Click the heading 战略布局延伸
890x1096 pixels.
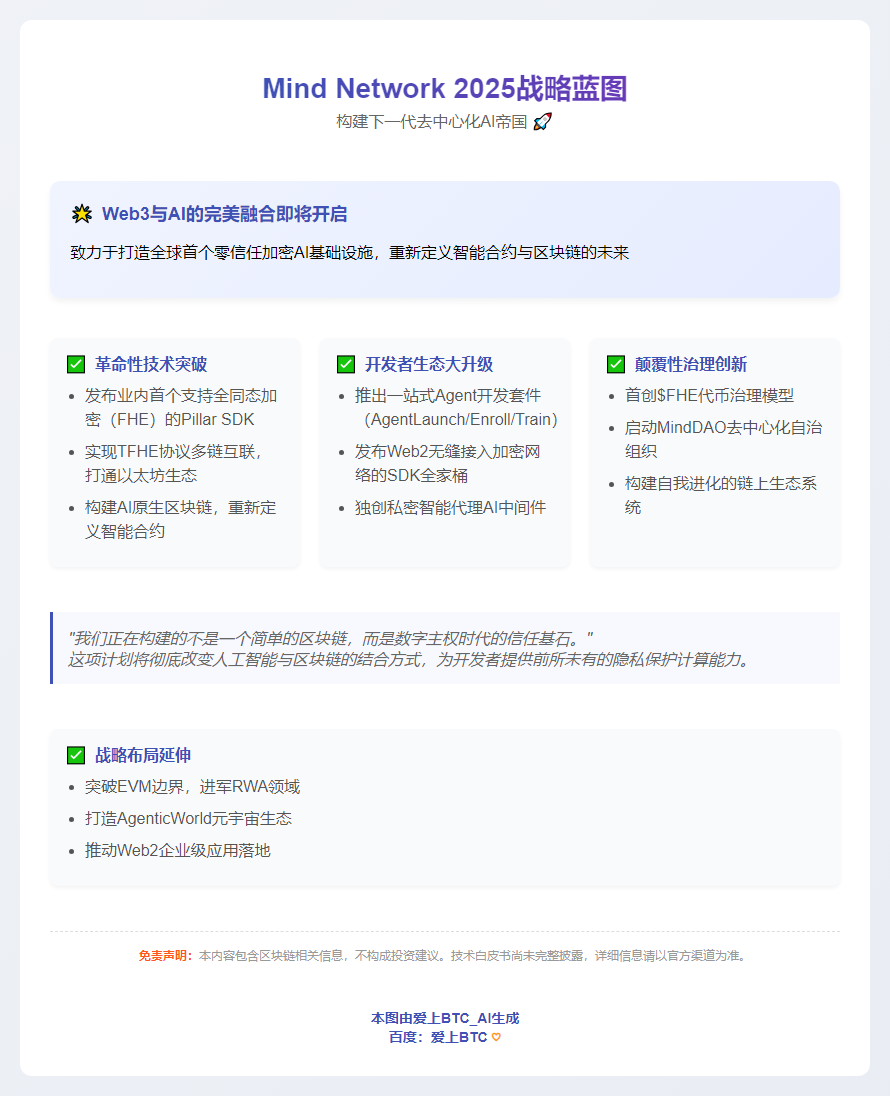[143, 755]
